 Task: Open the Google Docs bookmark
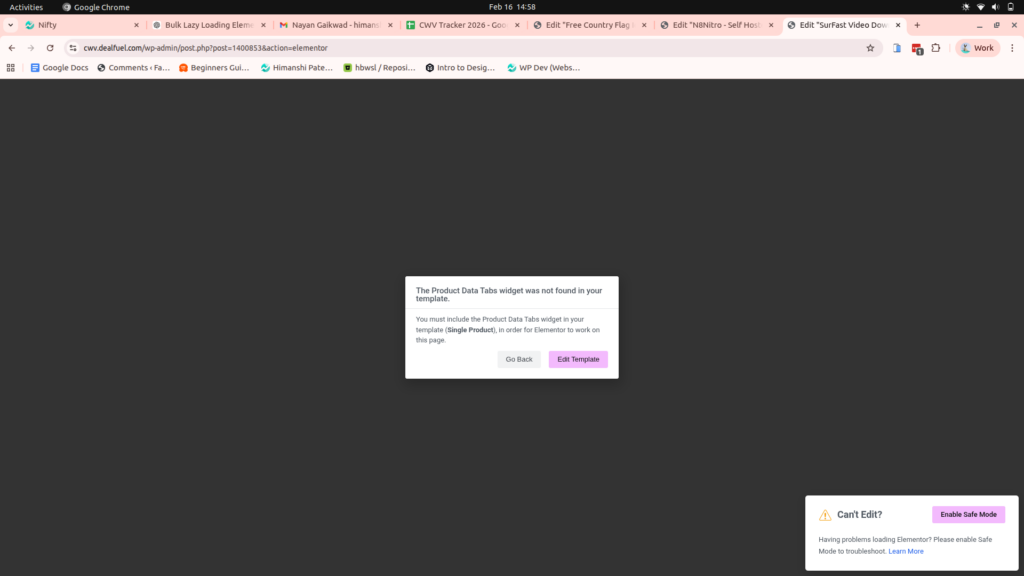(x=59, y=68)
